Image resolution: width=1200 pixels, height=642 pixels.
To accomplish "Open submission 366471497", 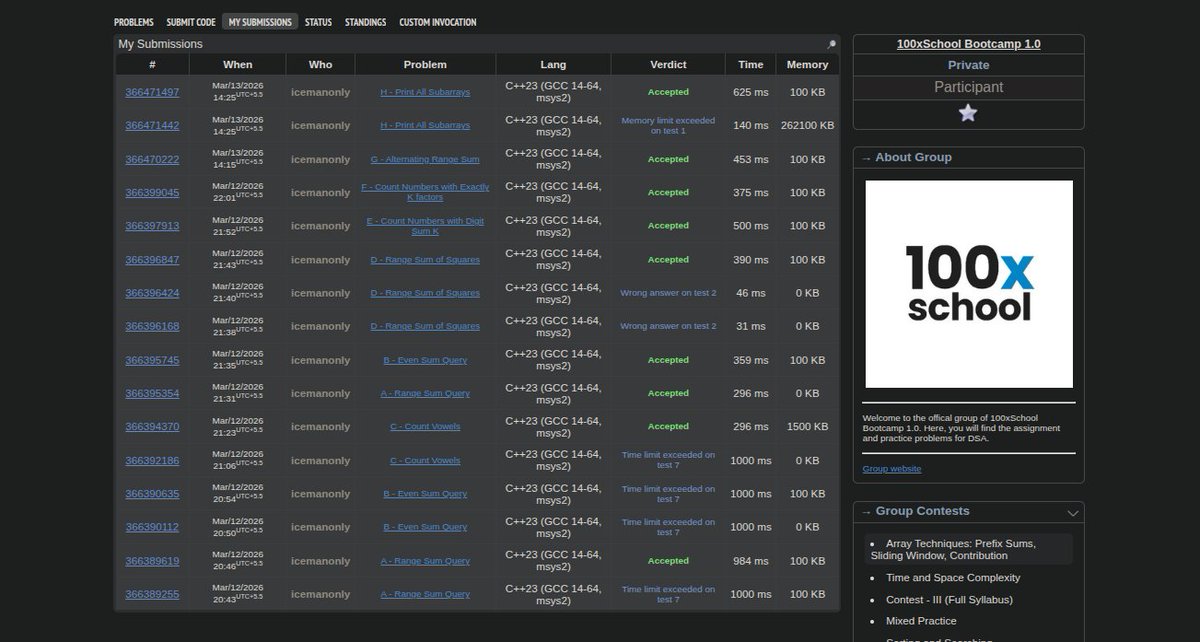I will click(x=152, y=92).
